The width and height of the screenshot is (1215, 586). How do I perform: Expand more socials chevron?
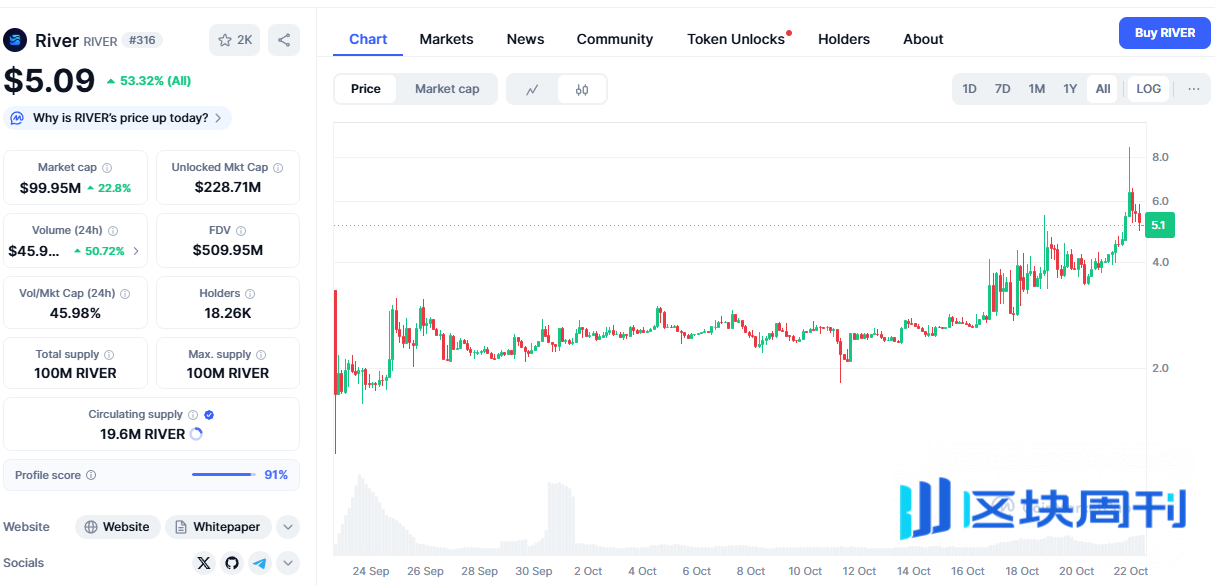(x=287, y=563)
